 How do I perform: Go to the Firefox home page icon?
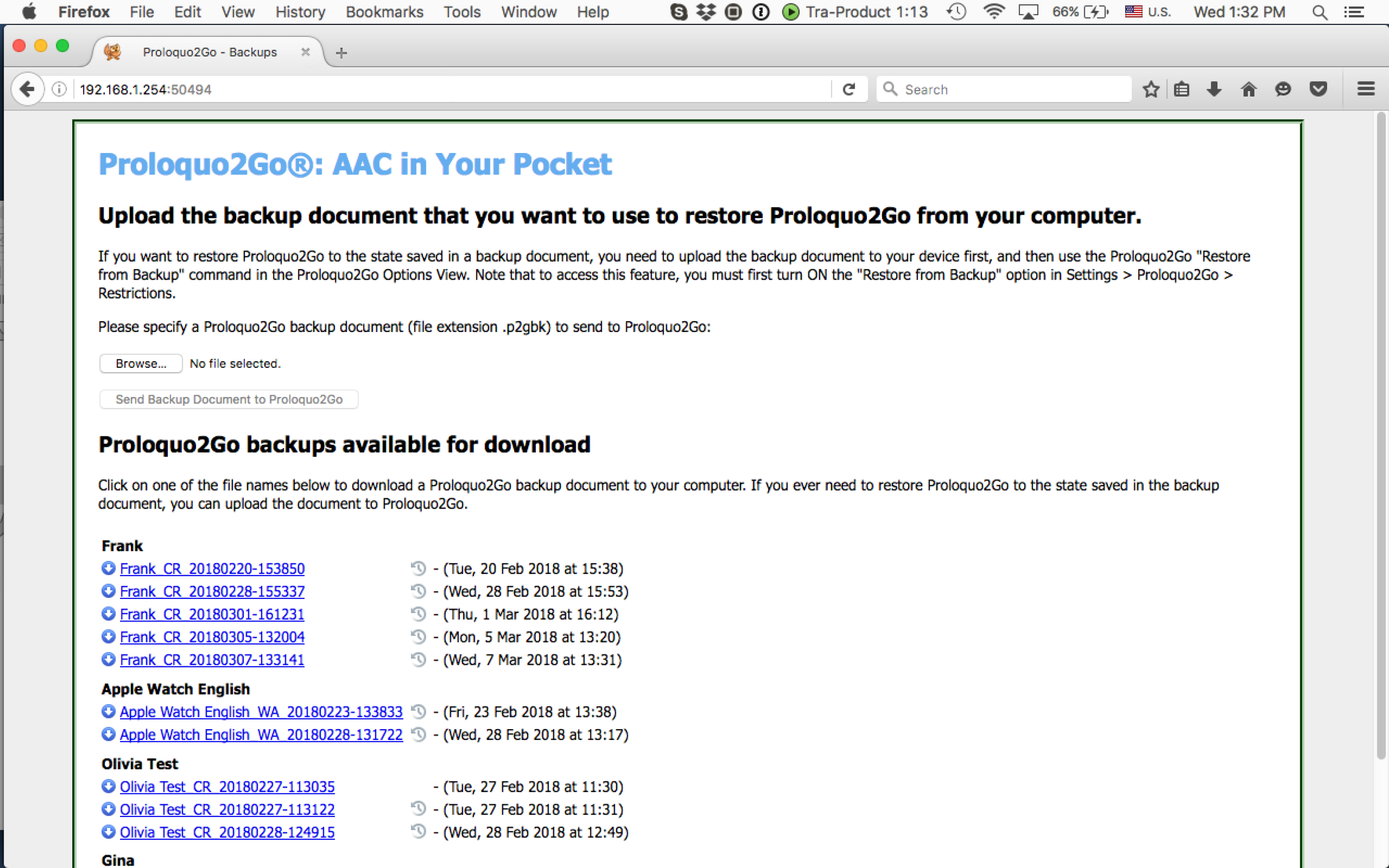tap(1248, 89)
